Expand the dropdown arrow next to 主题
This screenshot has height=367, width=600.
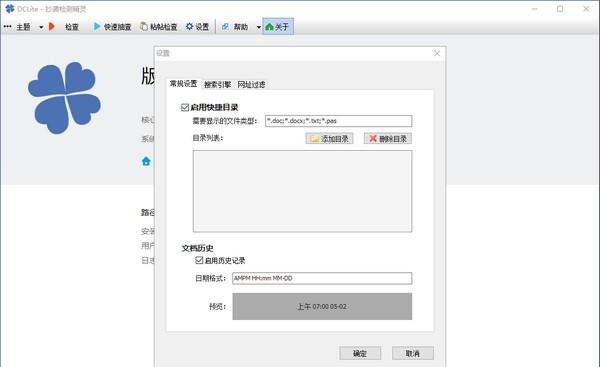click(41, 27)
